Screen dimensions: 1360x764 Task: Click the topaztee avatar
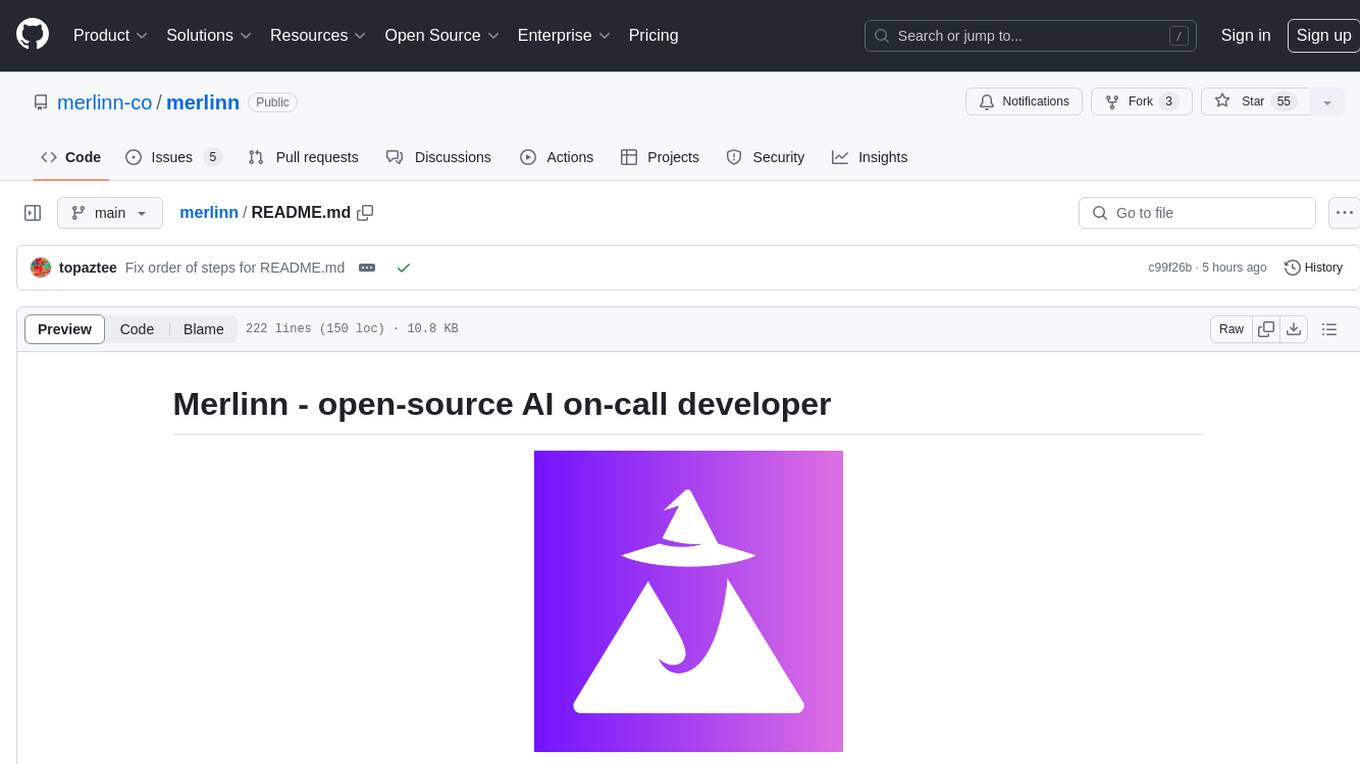point(41,268)
